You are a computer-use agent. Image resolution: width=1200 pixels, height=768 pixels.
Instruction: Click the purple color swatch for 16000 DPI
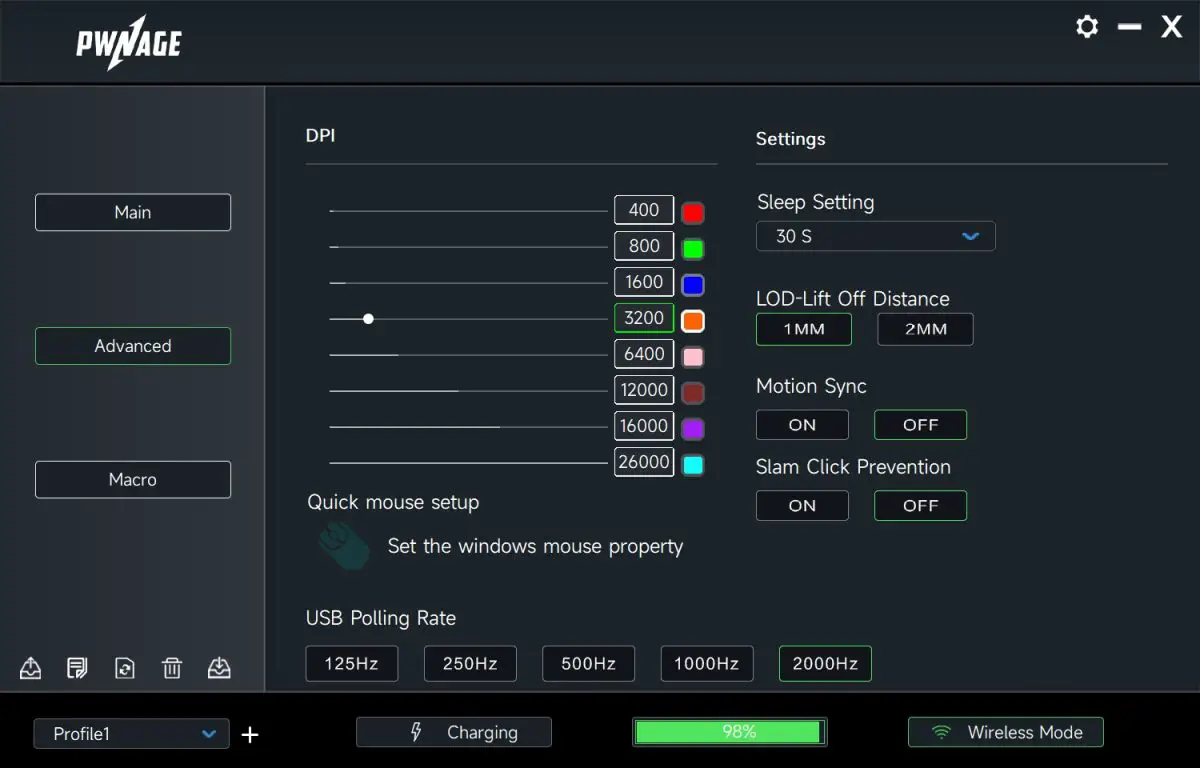[693, 429]
